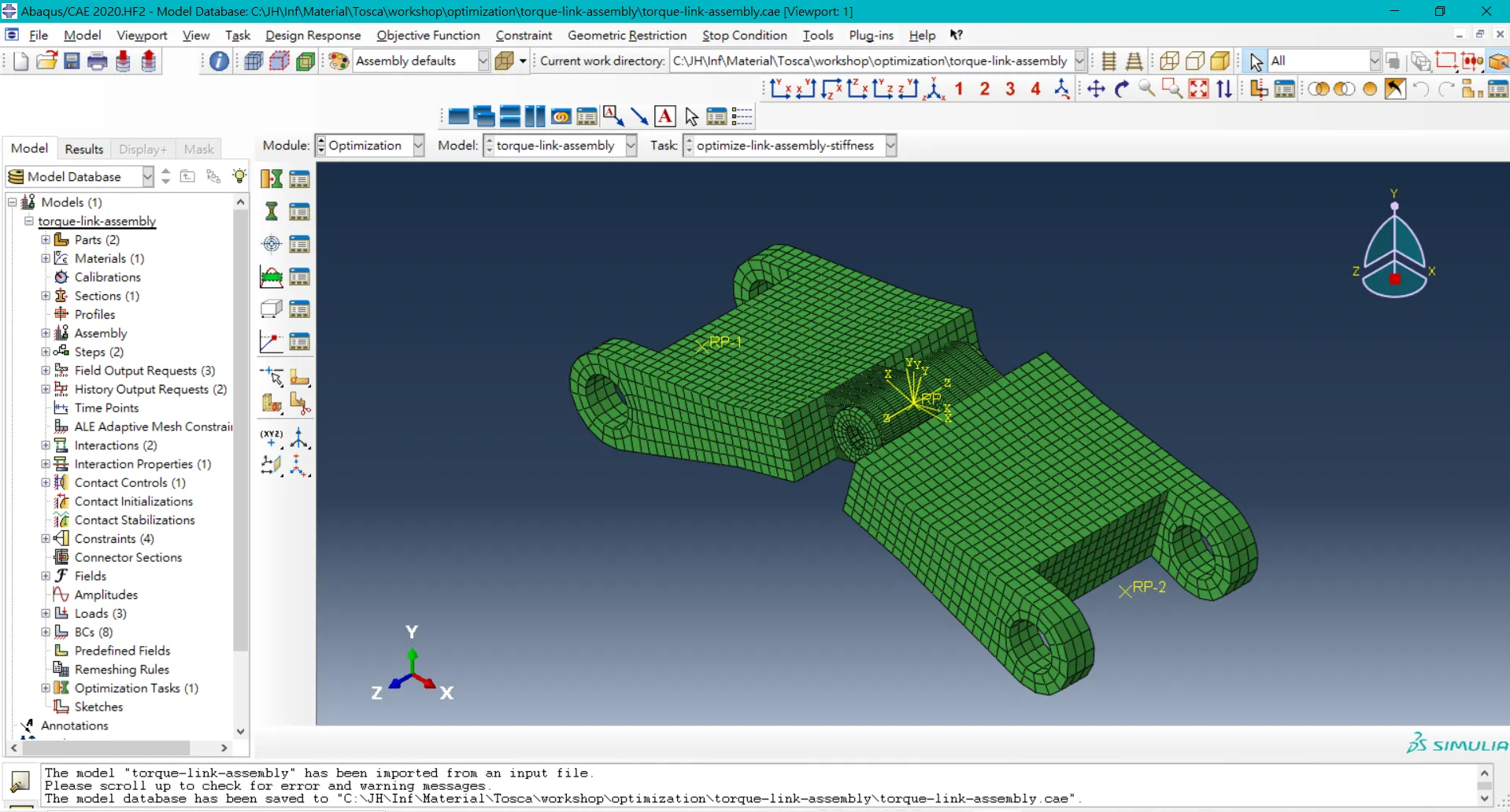This screenshot has height=812, width=1510.
Task: Select the Optimization Tasks (1) tree item
Action: [x=135, y=688]
